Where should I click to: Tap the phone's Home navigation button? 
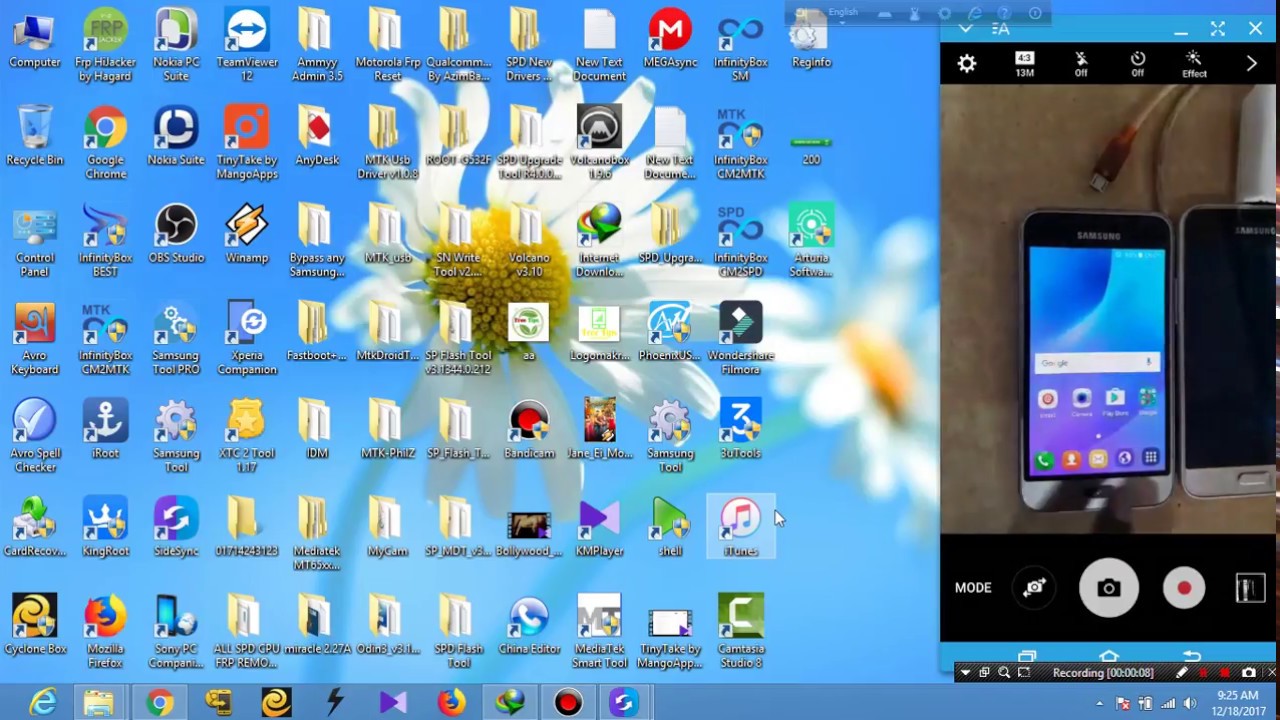tap(1109, 657)
